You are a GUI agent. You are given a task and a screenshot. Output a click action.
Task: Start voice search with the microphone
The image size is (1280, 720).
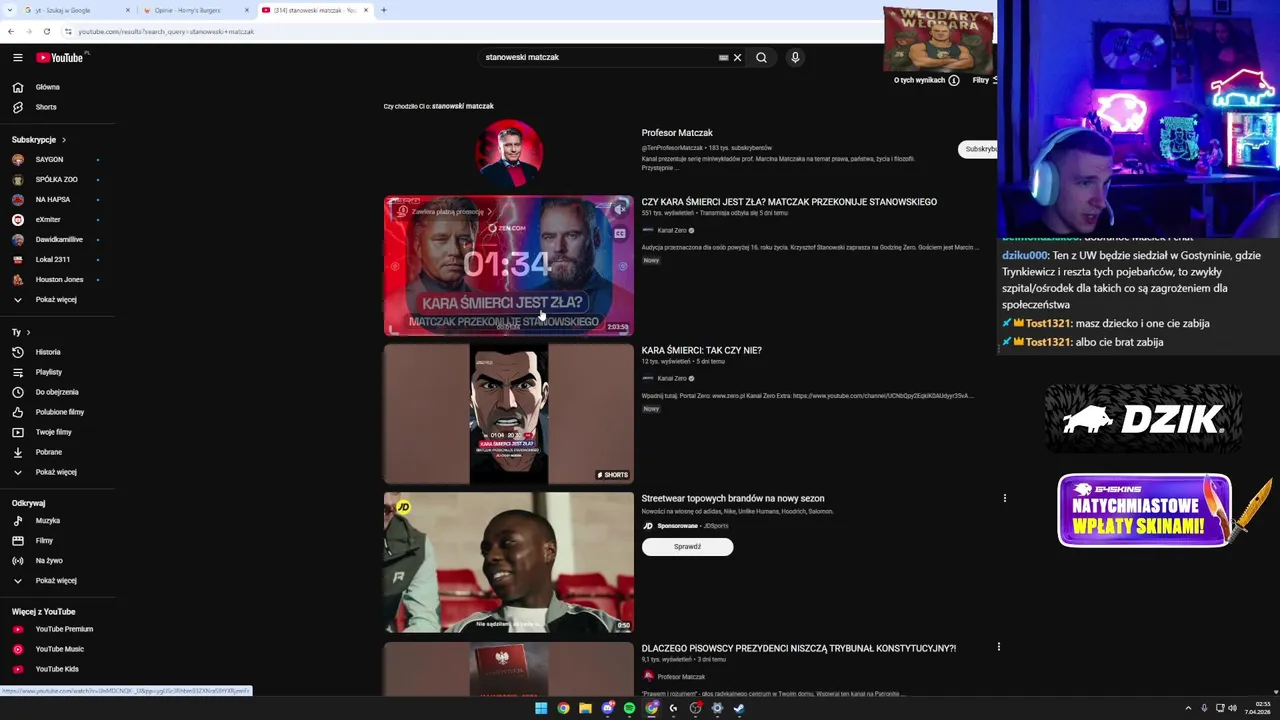coord(795,58)
